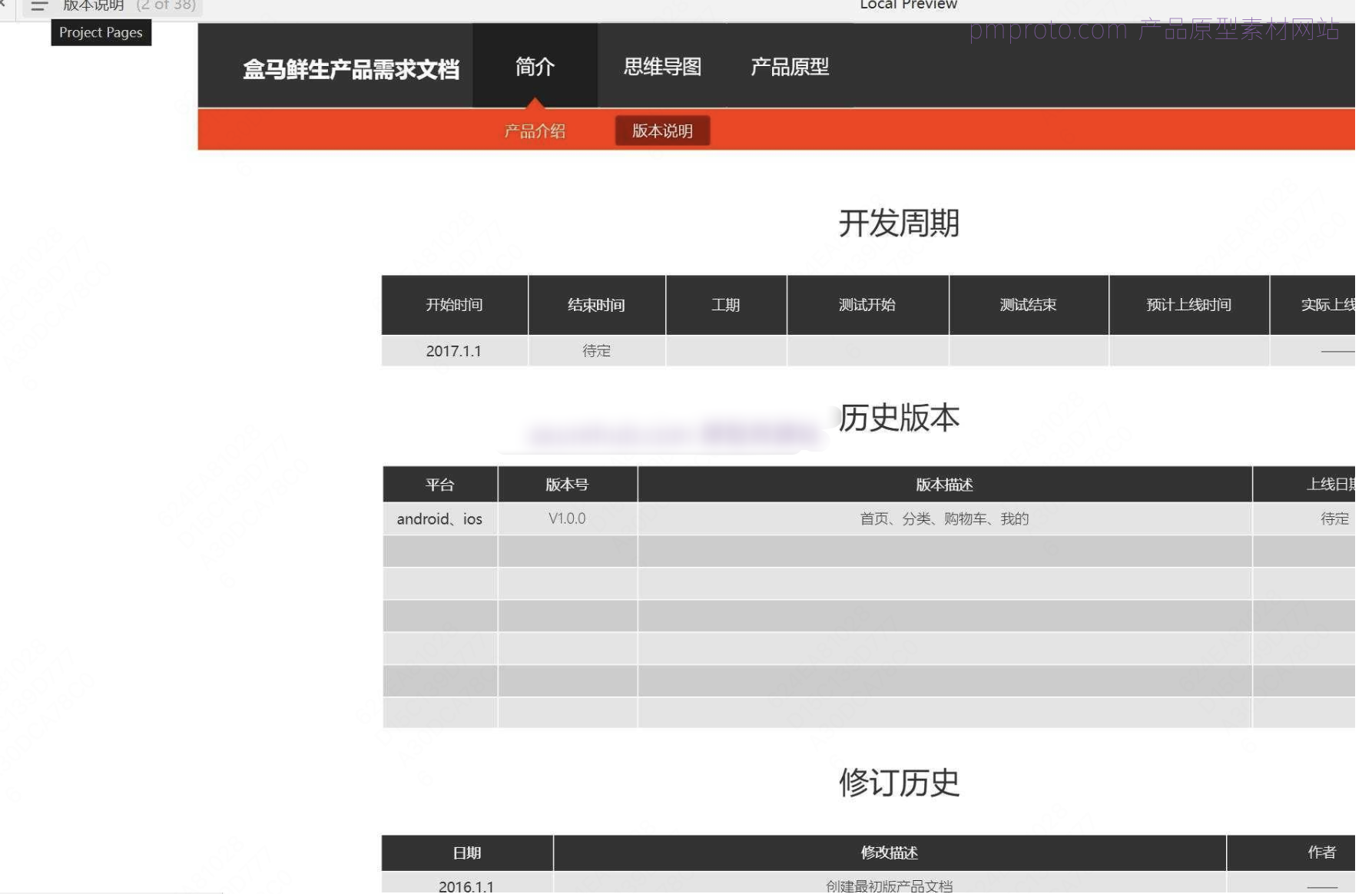
Task: Click the (2 of 38) page counter
Action: pyautogui.click(x=166, y=5)
